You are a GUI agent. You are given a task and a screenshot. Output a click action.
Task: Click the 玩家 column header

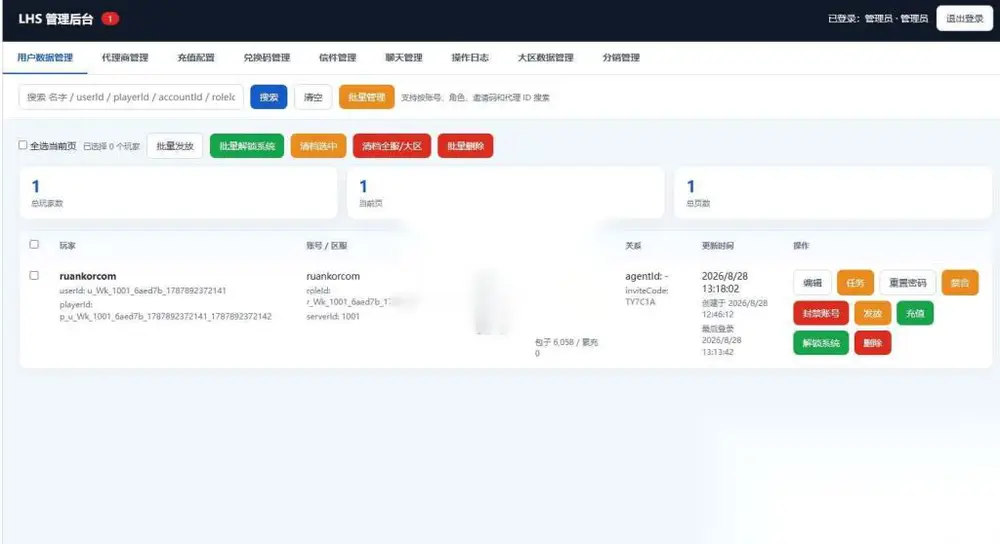[68, 246]
